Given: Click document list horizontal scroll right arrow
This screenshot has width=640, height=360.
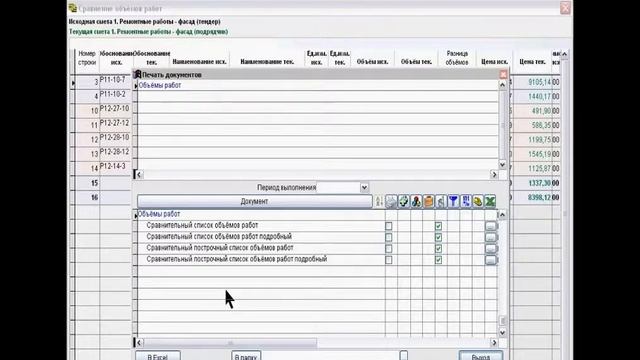Looking at the screenshot, I should [494, 342].
